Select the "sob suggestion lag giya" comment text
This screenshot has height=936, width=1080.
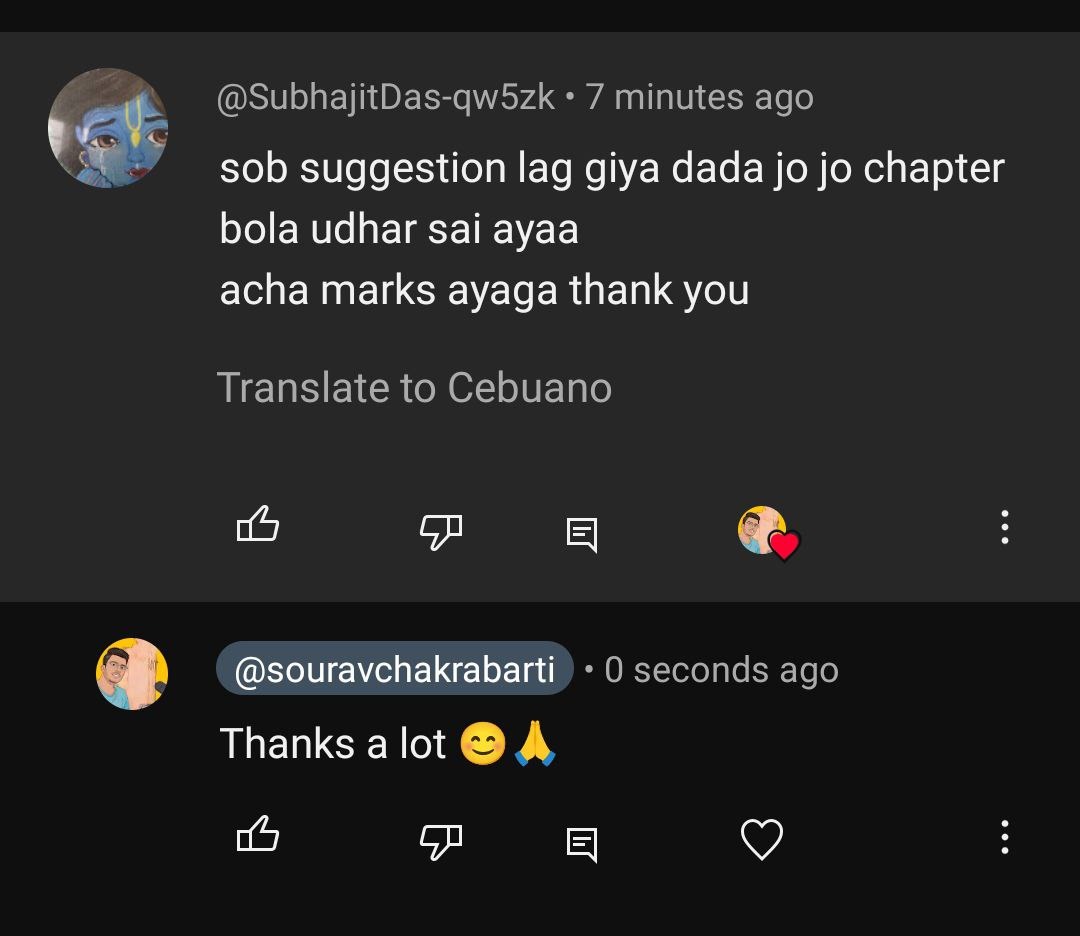611,169
